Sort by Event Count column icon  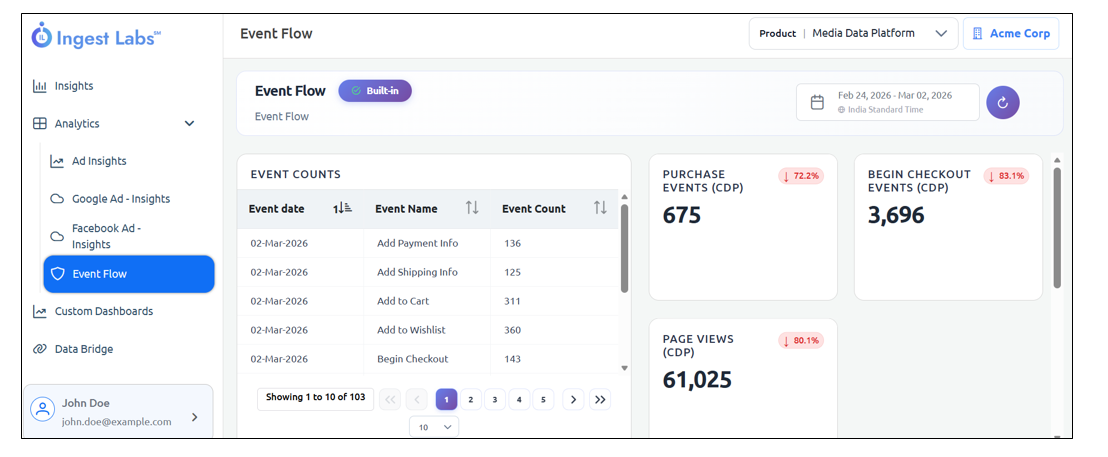point(600,208)
